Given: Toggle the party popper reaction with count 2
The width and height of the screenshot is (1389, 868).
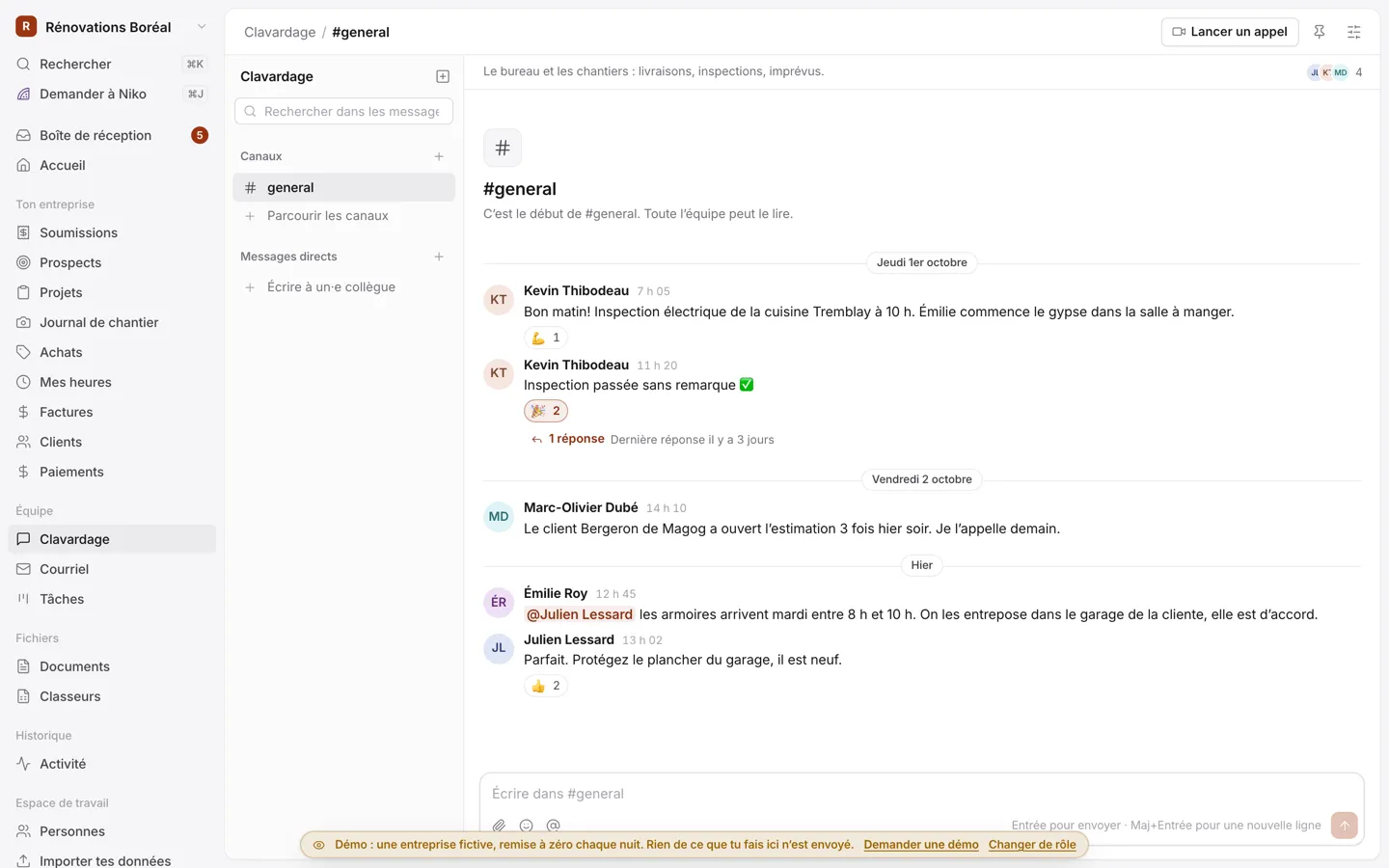Looking at the screenshot, I should (546, 411).
